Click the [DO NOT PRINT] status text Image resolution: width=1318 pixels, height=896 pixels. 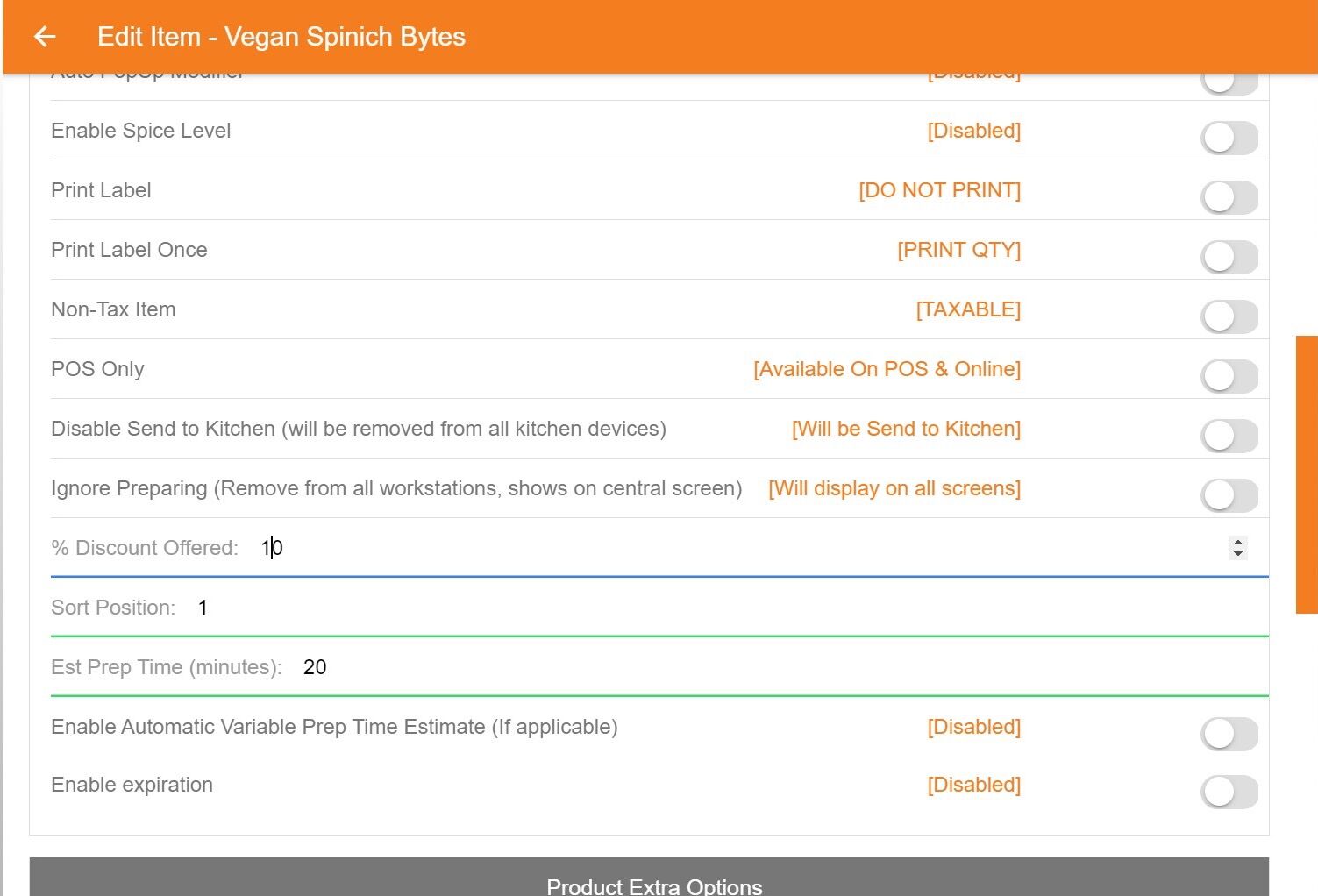[939, 190]
